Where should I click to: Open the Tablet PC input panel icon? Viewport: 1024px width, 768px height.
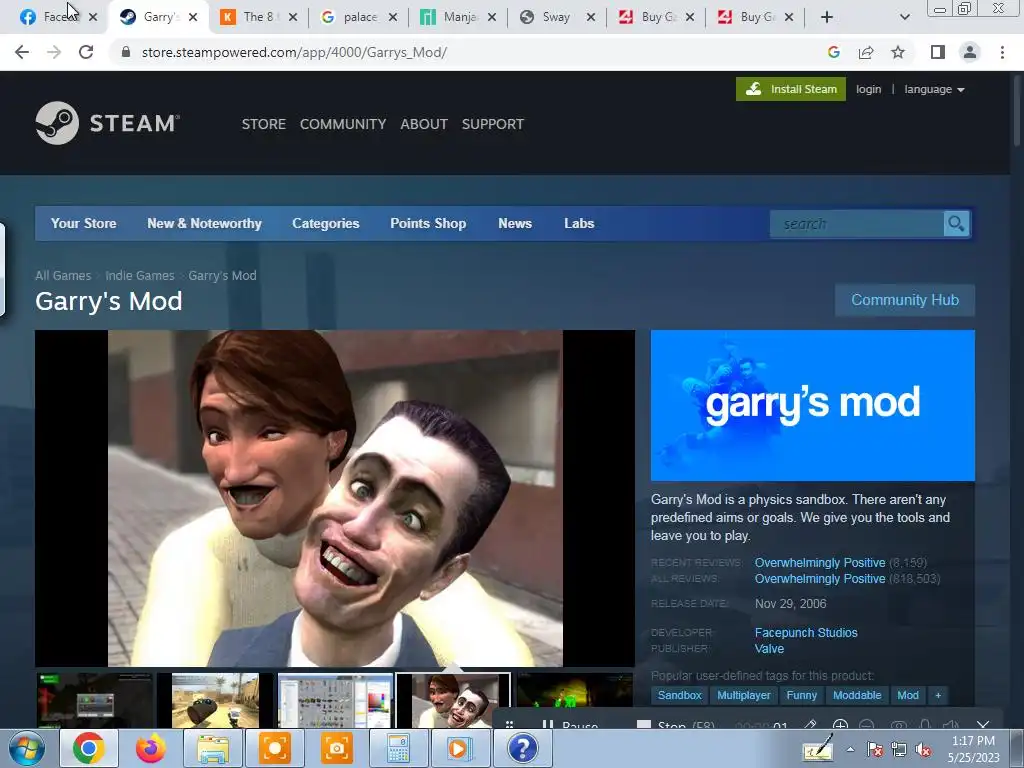click(818, 749)
